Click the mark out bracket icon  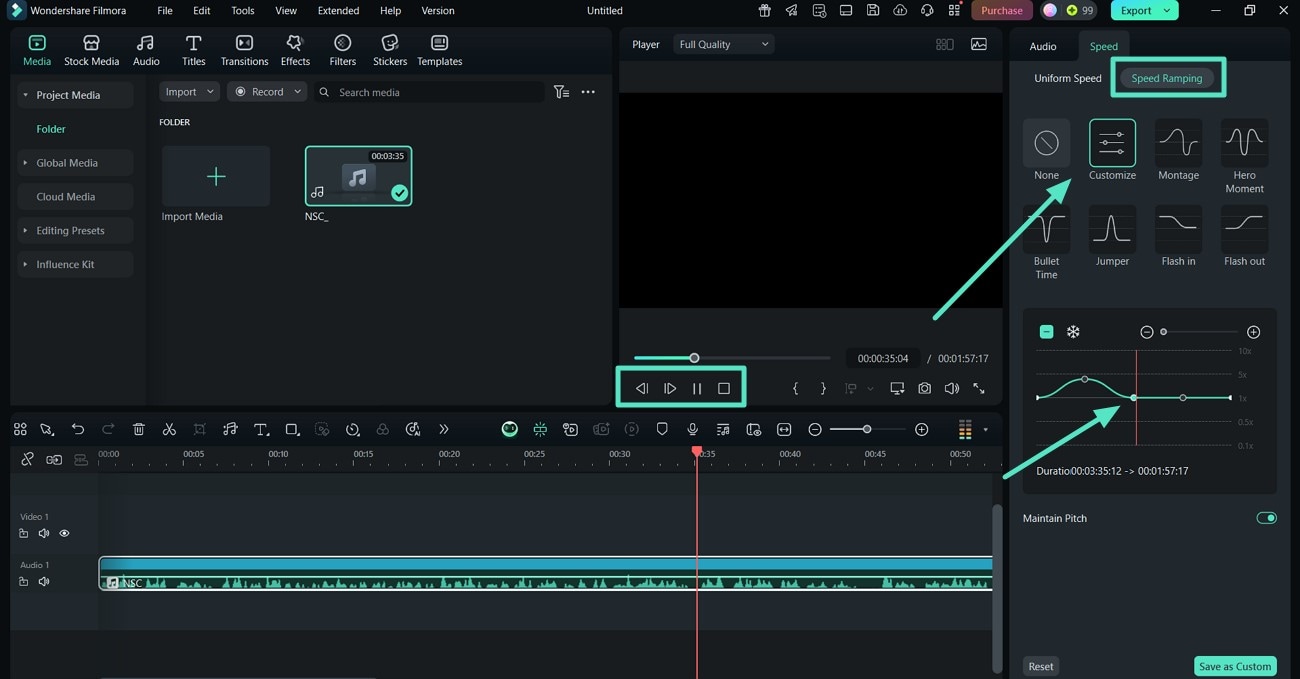click(823, 388)
